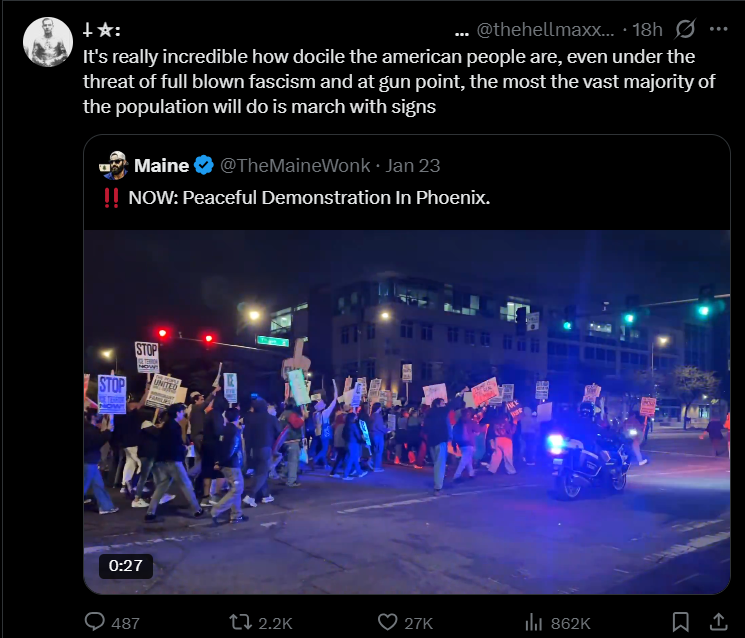Viewport: 745px width, 638px height.
Task: Open the @TheMaineWonk handle link
Action: click(x=295, y=166)
